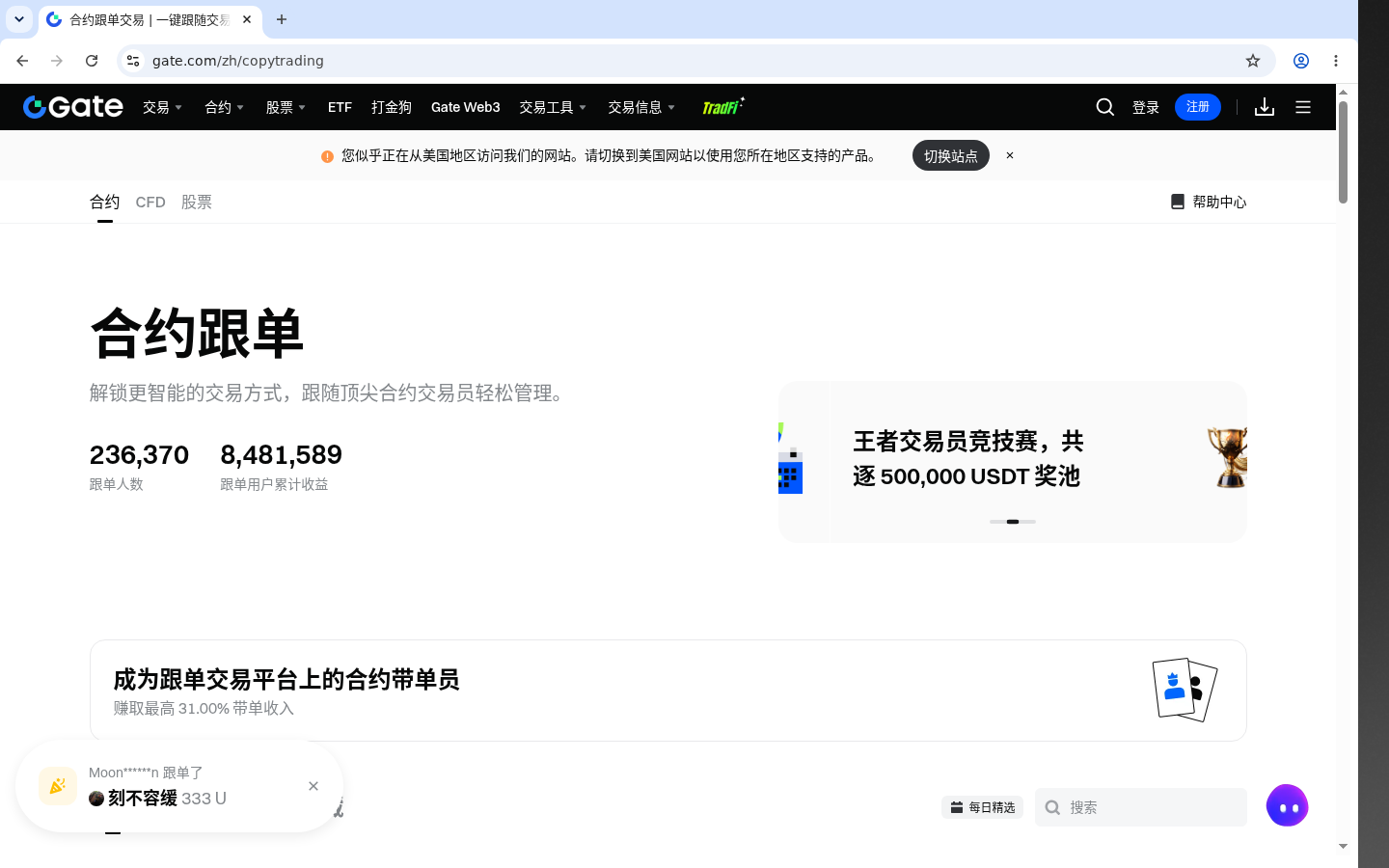Open Gate Web3 in the navbar

(x=466, y=107)
